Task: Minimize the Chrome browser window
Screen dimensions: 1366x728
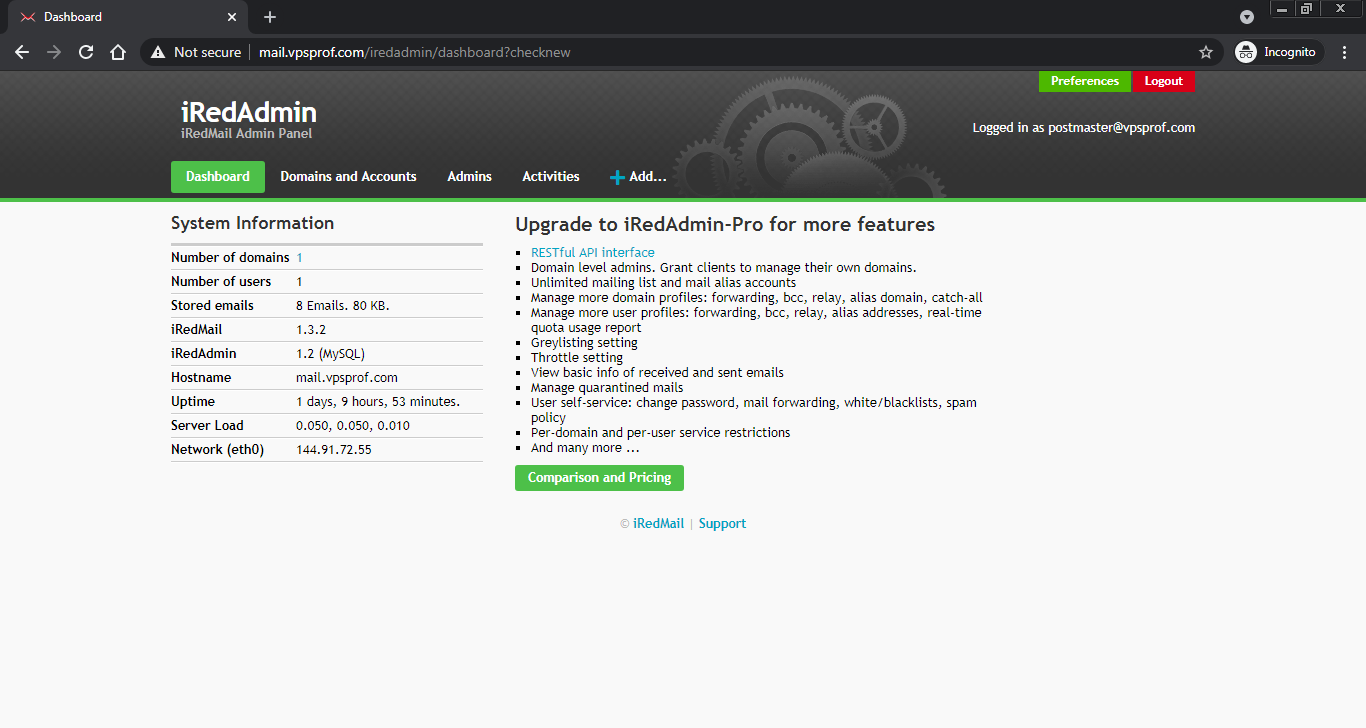Action: [1282, 8]
